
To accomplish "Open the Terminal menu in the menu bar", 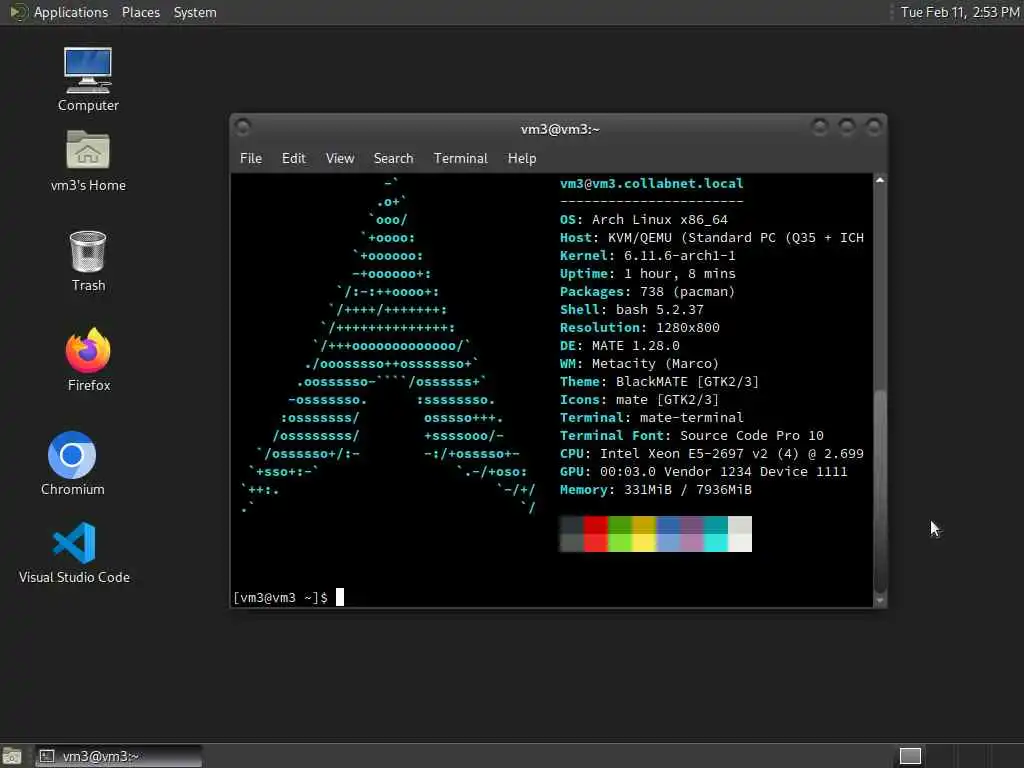I will point(460,158).
